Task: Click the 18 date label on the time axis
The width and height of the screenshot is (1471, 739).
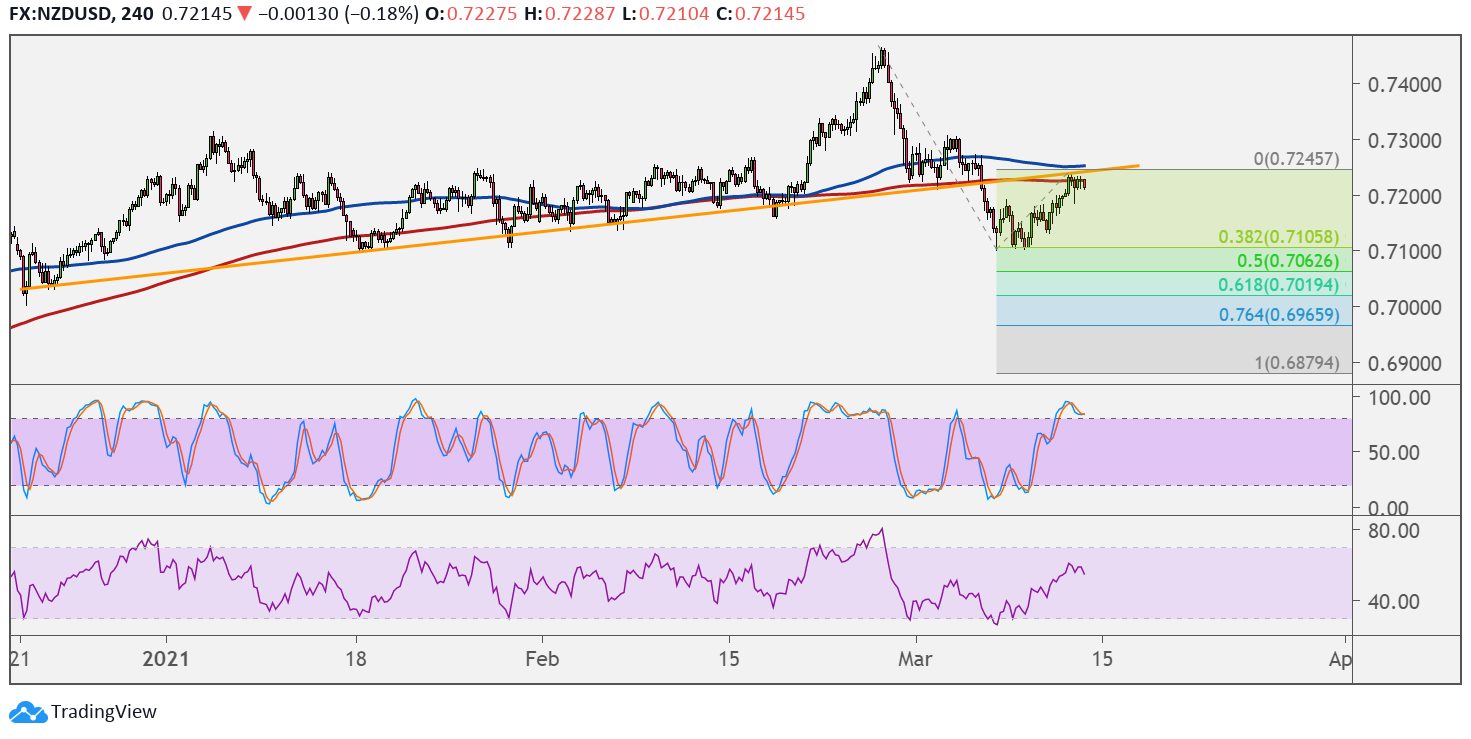Action: click(355, 659)
